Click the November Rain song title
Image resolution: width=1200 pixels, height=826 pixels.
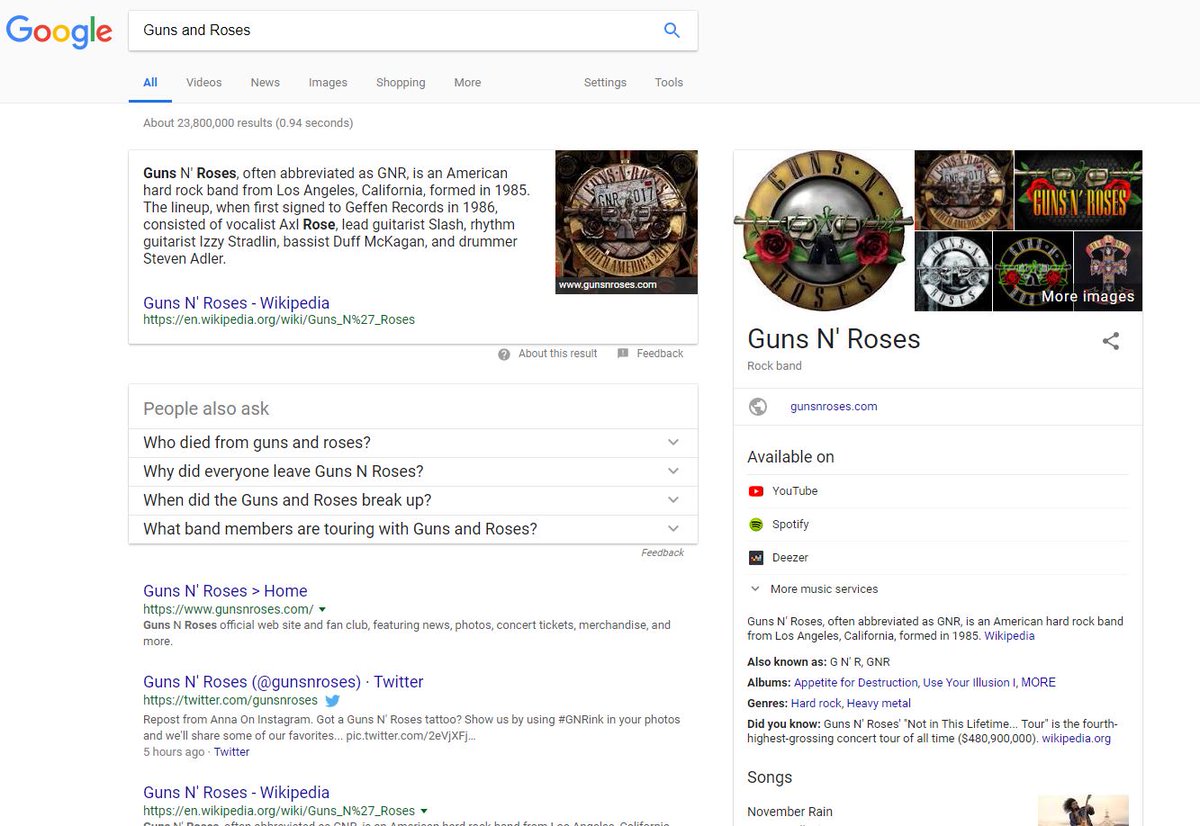point(790,812)
